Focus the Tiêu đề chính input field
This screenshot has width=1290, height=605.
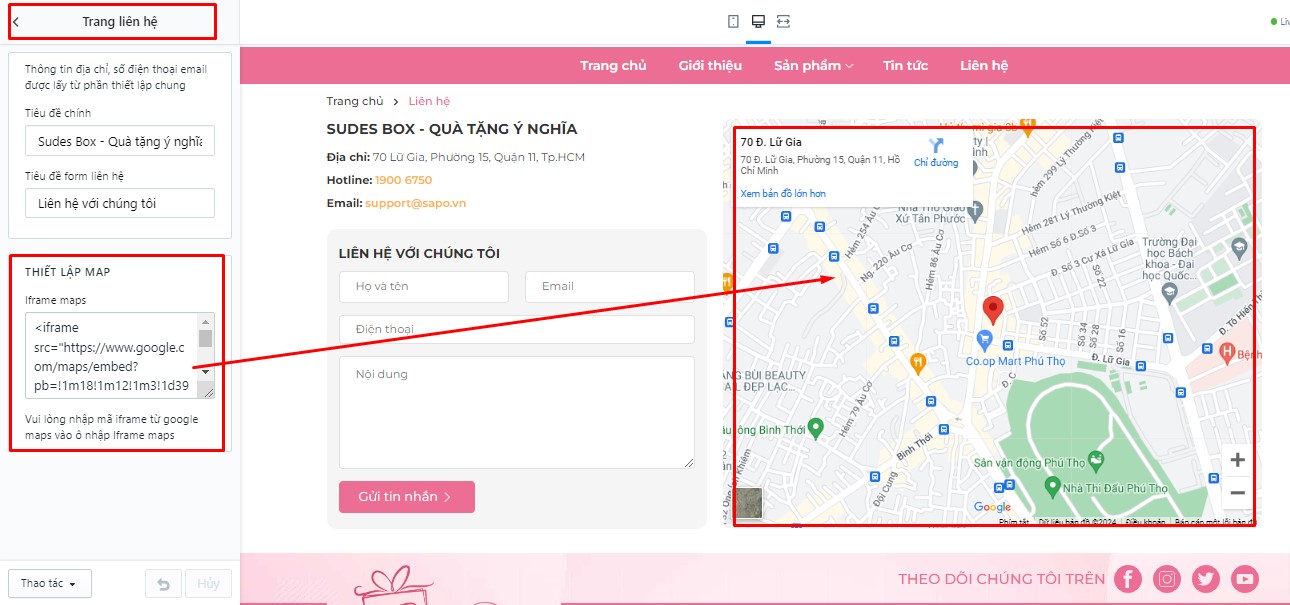tap(120, 142)
